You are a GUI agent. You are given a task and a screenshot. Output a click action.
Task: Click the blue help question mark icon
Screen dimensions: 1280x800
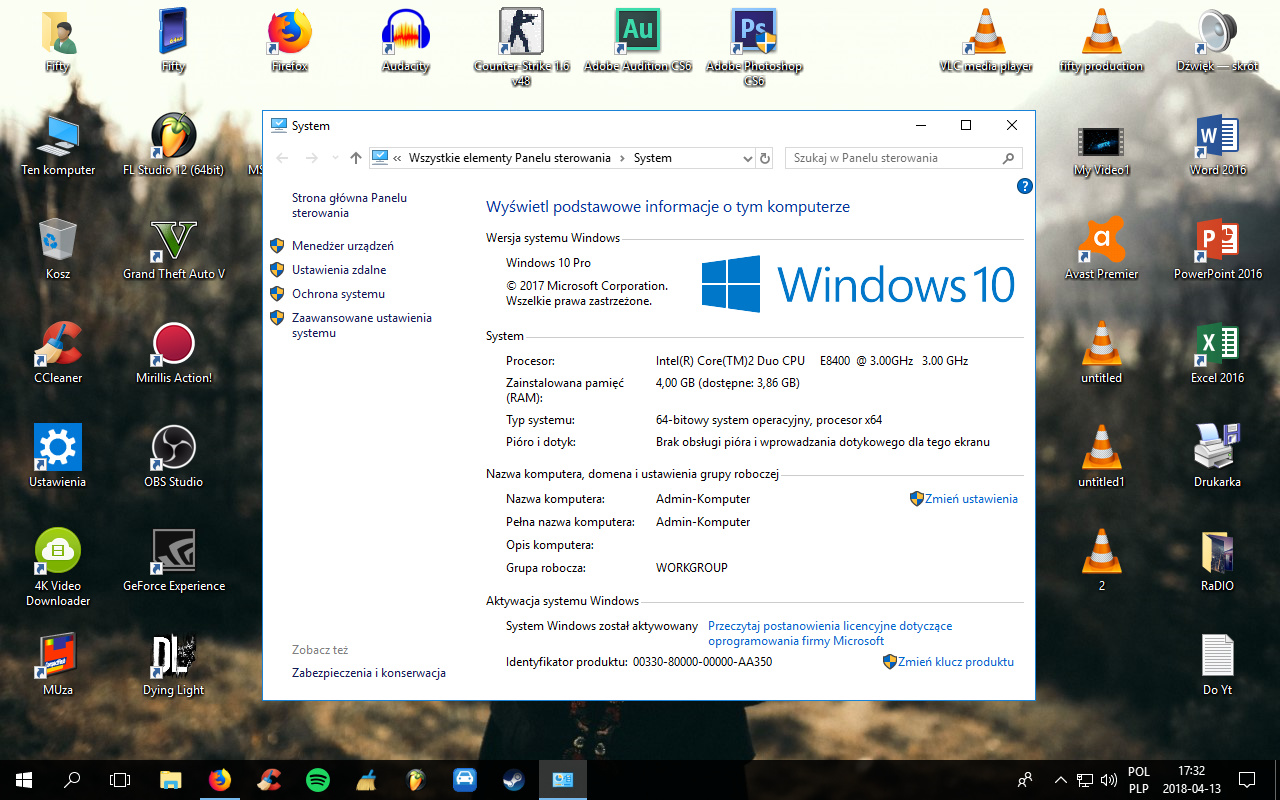(1024, 186)
